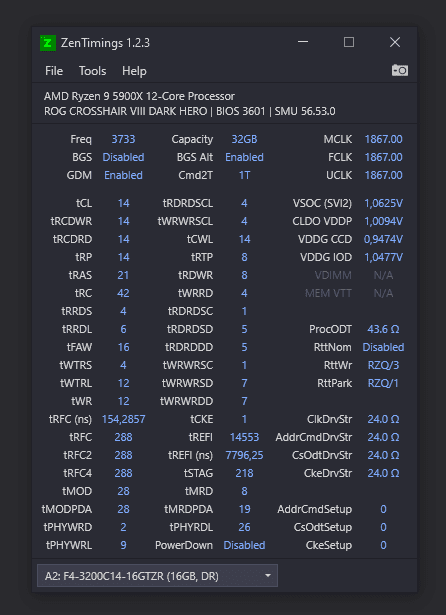Minimize the ZenTimings window
Screen dimensions: 446x615
tap(303, 42)
